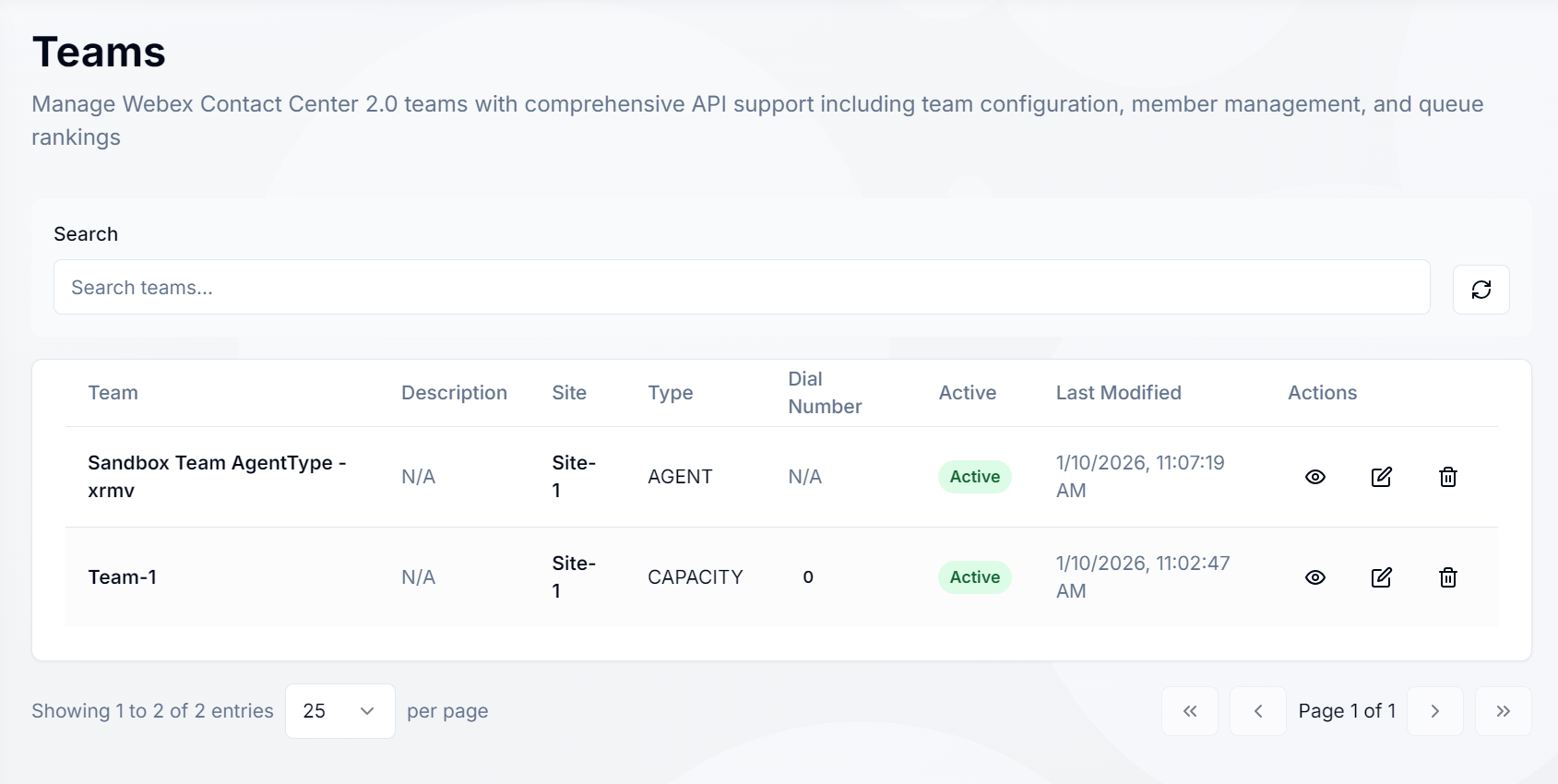Click the Page 1 of 1 indicator

(x=1347, y=711)
